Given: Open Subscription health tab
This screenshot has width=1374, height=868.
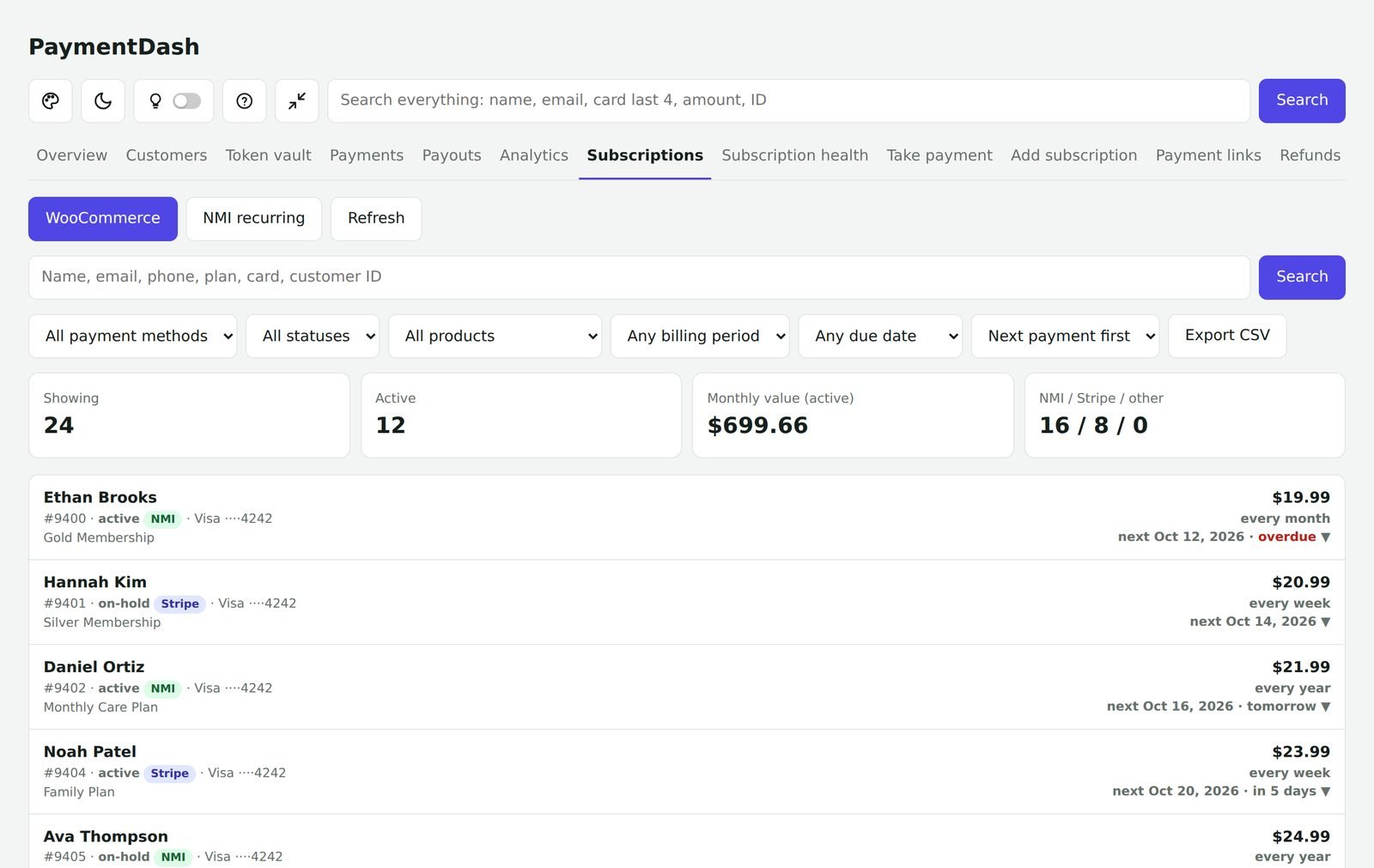Looking at the screenshot, I should (795, 155).
